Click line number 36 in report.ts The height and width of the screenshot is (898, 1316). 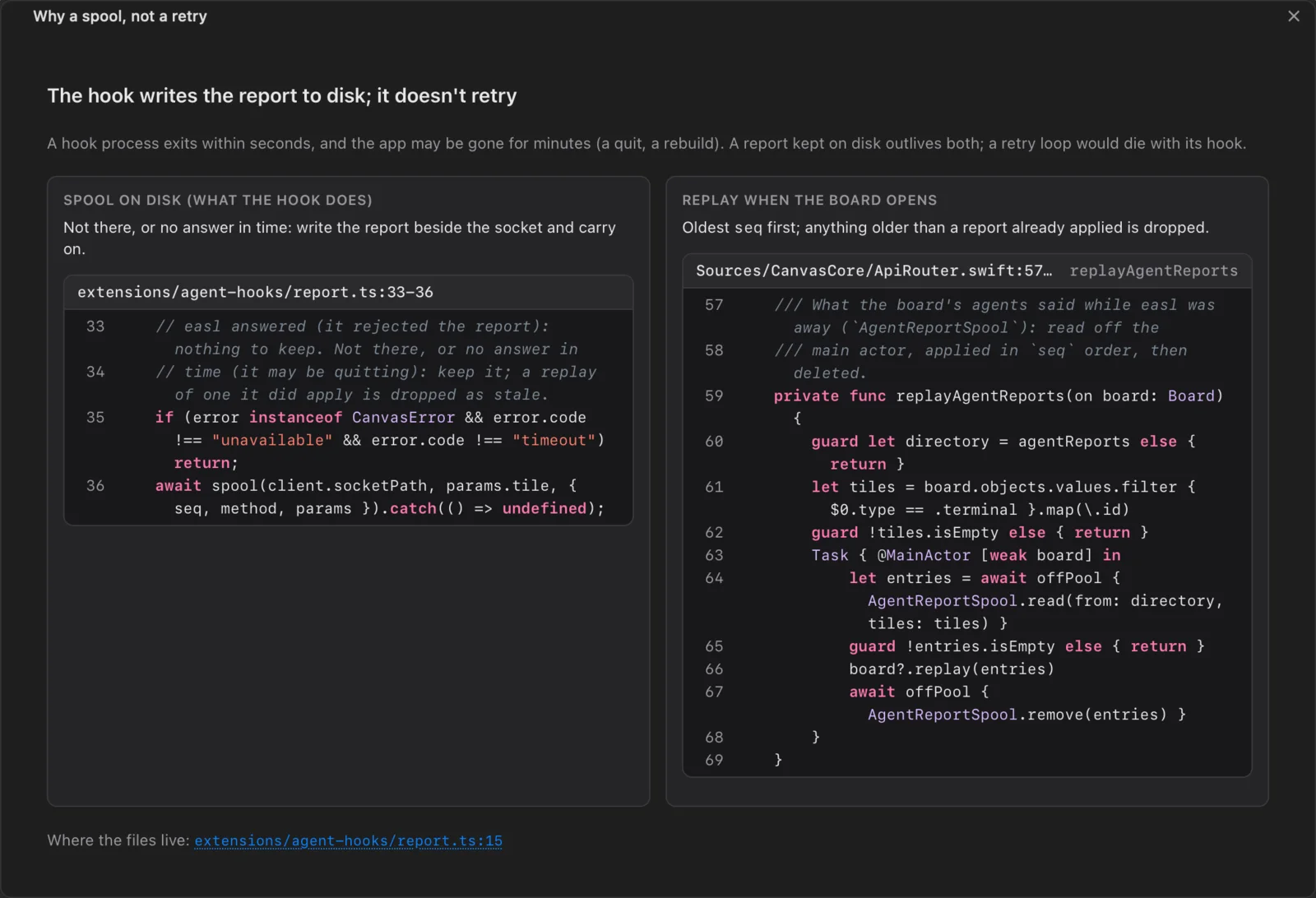[95, 485]
